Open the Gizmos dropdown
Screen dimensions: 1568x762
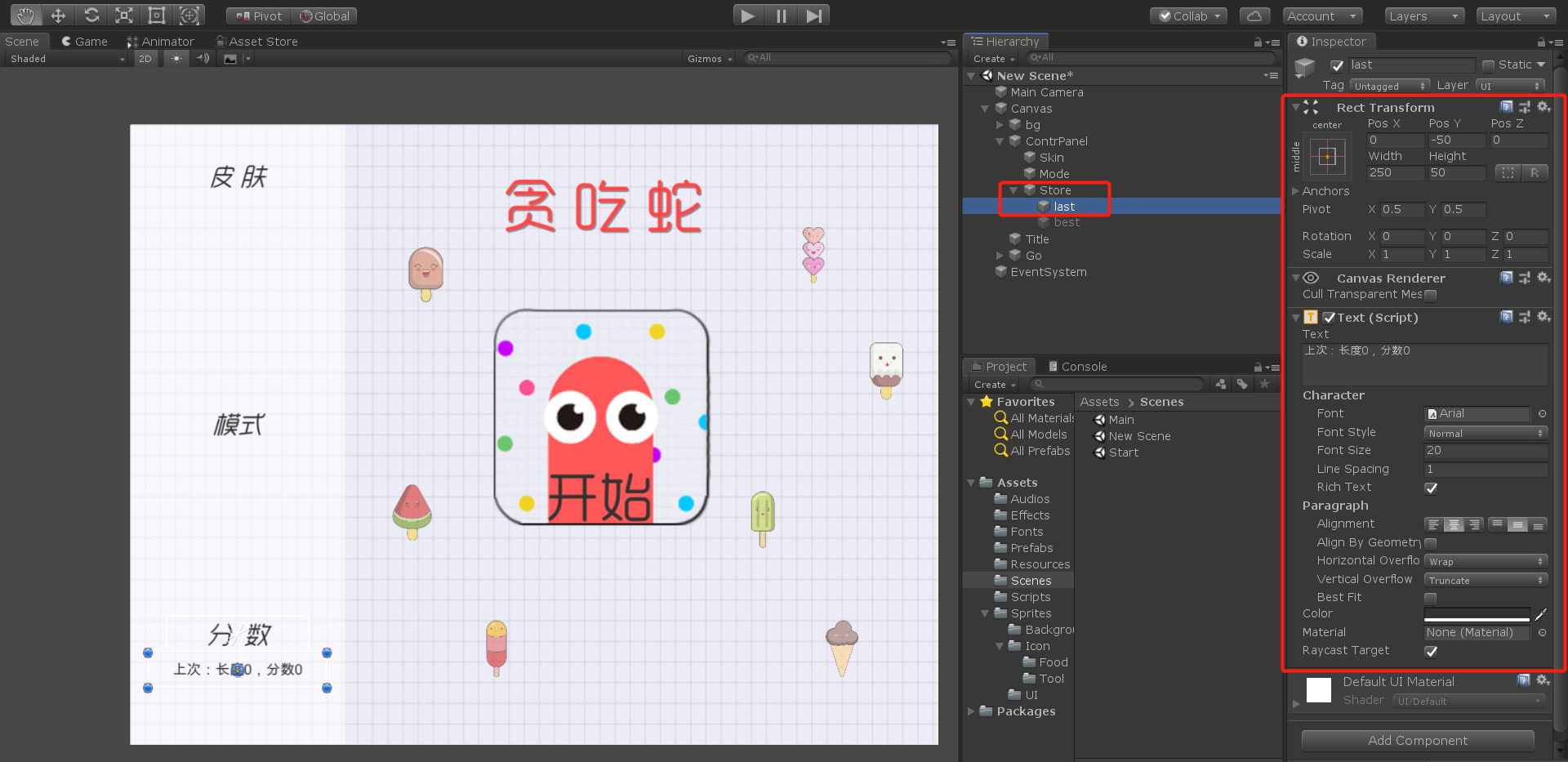(710, 59)
